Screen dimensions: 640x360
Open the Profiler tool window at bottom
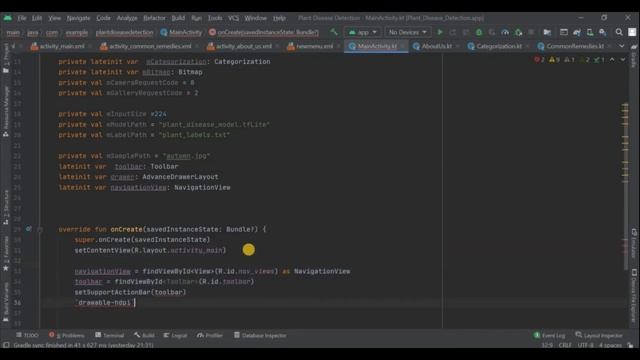[x=210, y=335]
